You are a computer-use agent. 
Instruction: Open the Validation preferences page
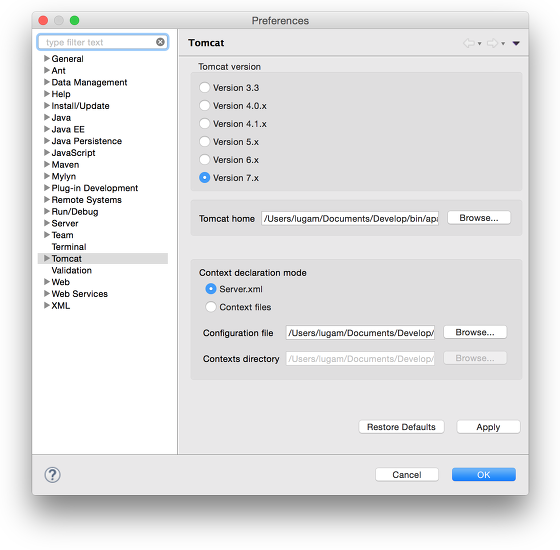pyautogui.click(x=71, y=270)
